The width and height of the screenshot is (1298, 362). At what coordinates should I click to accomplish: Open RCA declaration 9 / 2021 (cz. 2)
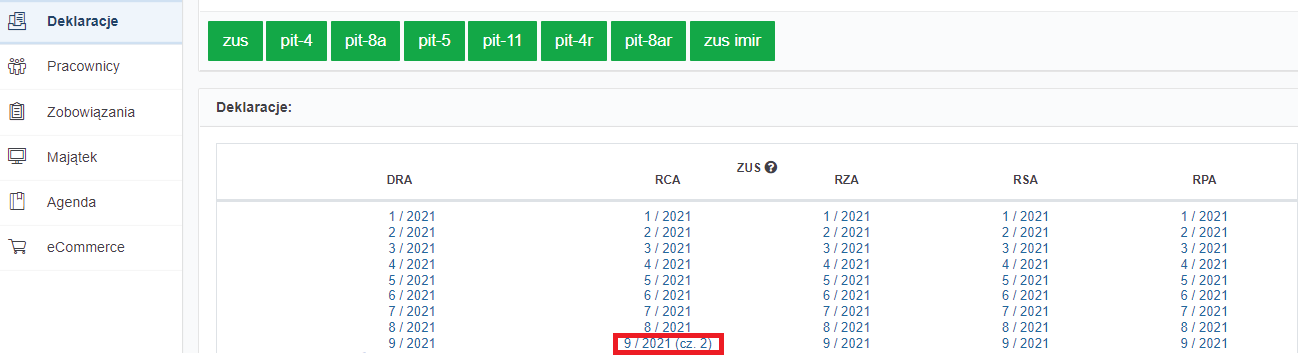pyautogui.click(x=667, y=344)
